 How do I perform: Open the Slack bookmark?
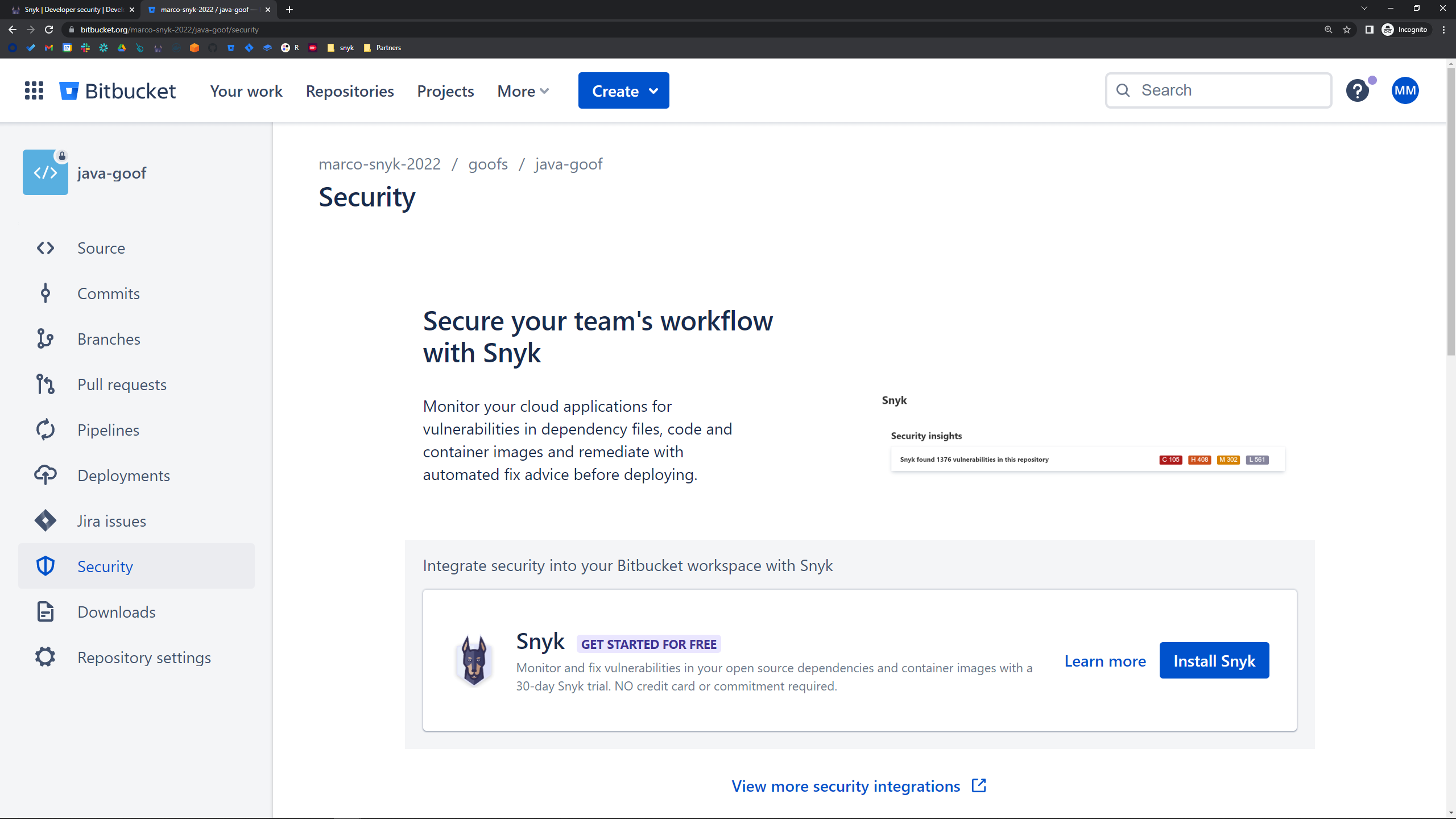coord(85,48)
